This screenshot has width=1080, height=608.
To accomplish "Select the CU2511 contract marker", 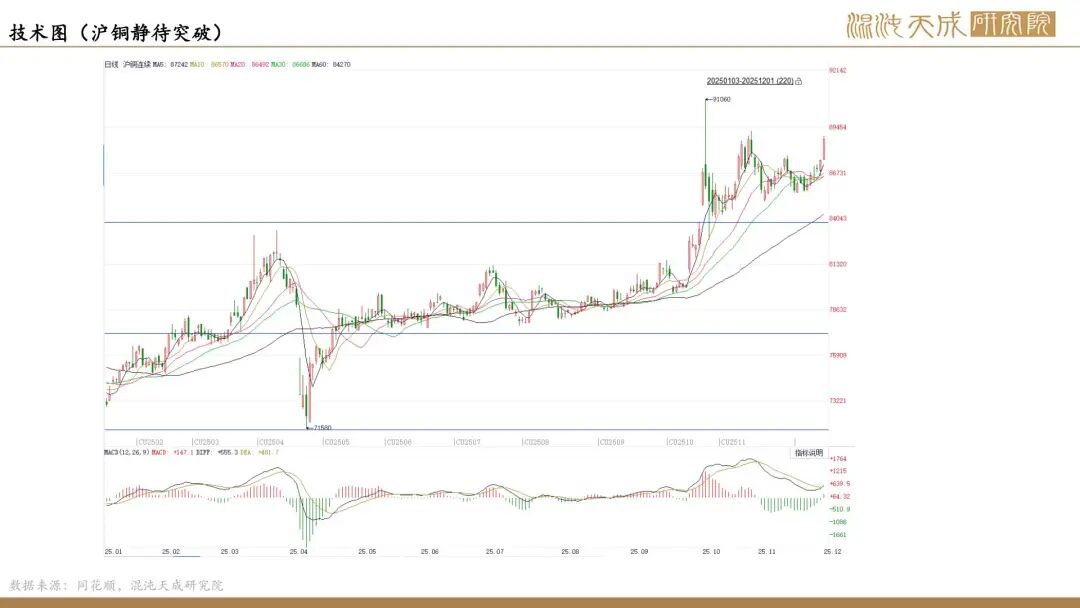I will pos(732,442).
